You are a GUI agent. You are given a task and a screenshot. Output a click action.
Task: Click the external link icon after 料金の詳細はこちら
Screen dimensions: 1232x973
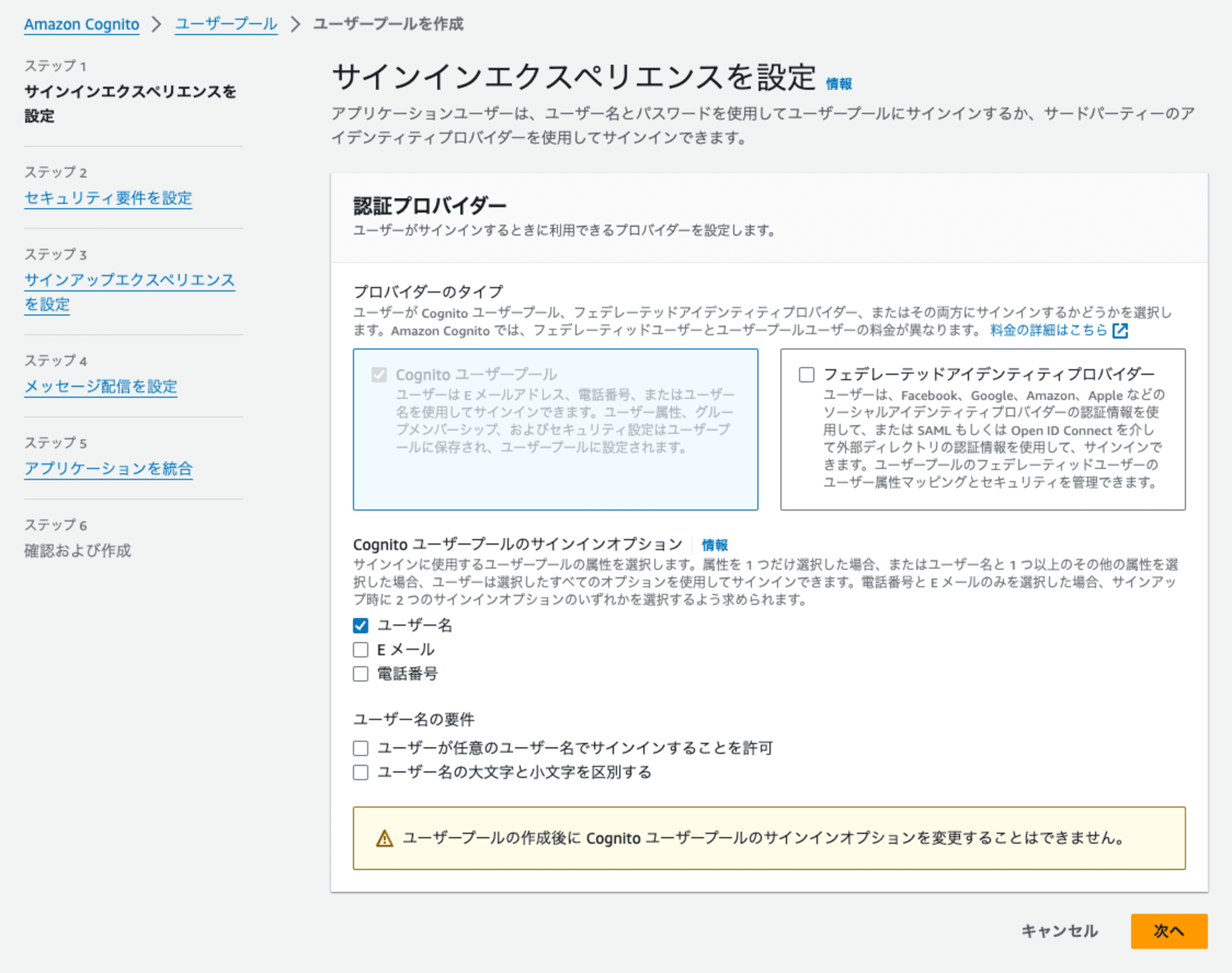[x=1121, y=331]
